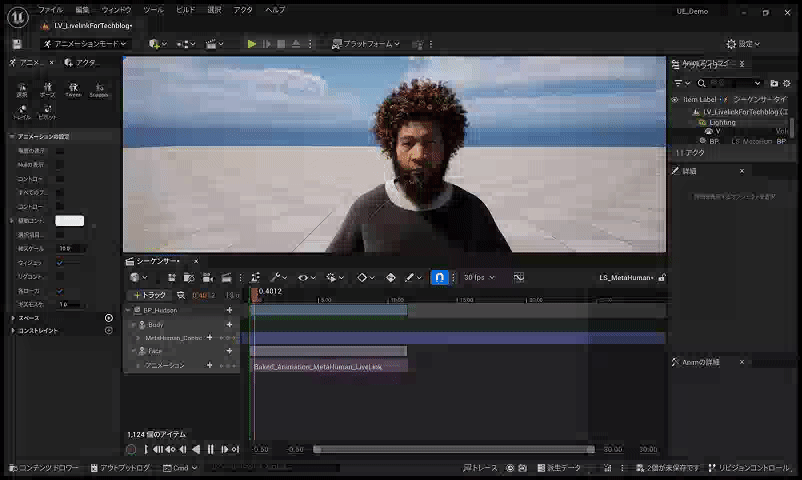Open the ビルド menu
The width and height of the screenshot is (802, 480).
click(185, 9)
